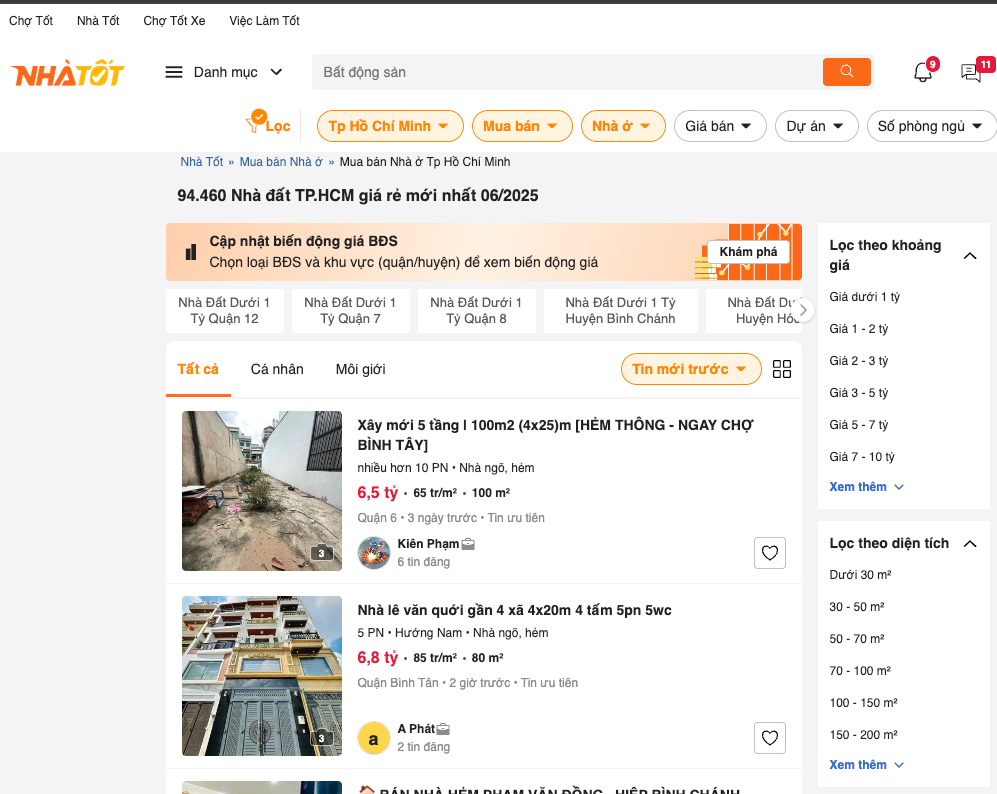Filter area 50 - 70 m²
The height and width of the screenshot is (794, 997).
(857, 639)
